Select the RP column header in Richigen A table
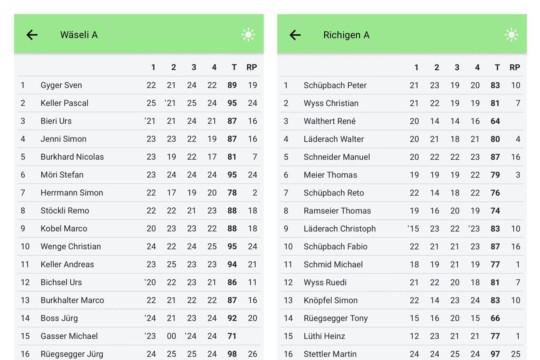540x360 pixels. coord(515,67)
